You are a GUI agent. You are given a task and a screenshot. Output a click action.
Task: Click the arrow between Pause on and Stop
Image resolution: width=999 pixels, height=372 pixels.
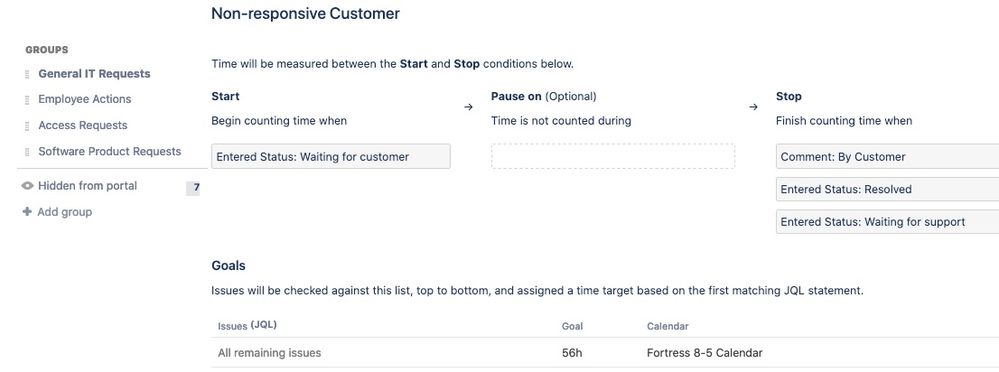(753, 107)
